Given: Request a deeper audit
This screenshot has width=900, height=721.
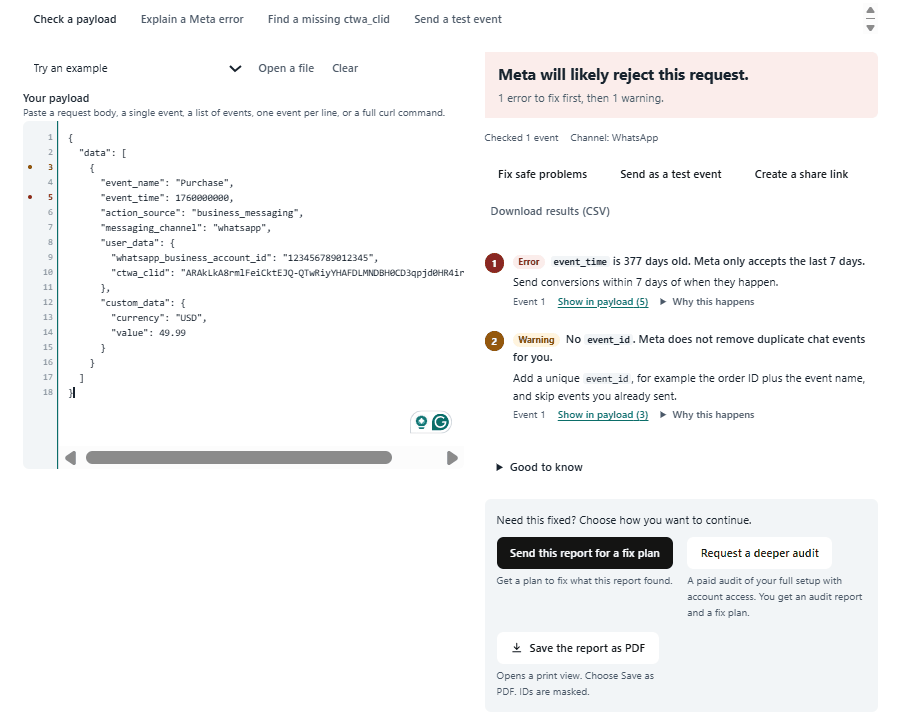Looking at the screenshot, I should pos(759,553).
